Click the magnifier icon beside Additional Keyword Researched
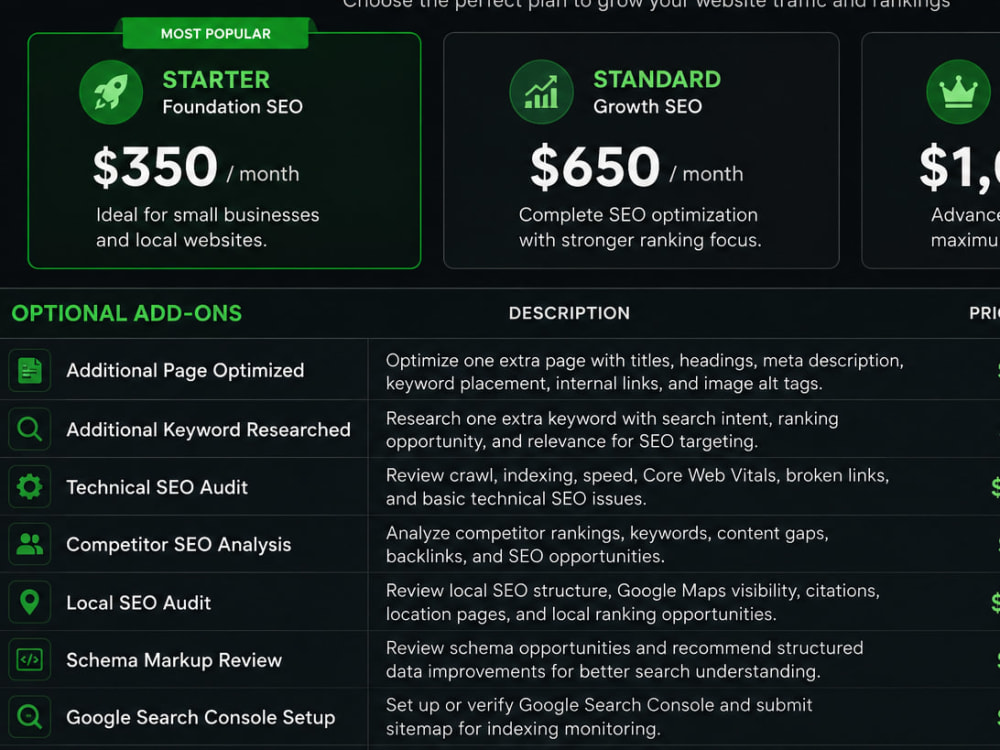1000x750 pixels. (29, 429)
